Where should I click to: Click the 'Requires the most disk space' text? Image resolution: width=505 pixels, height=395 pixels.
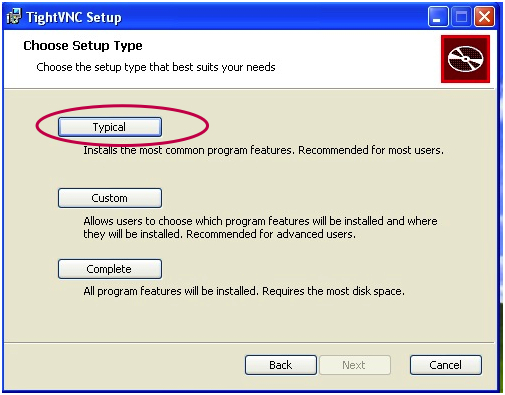333,291
